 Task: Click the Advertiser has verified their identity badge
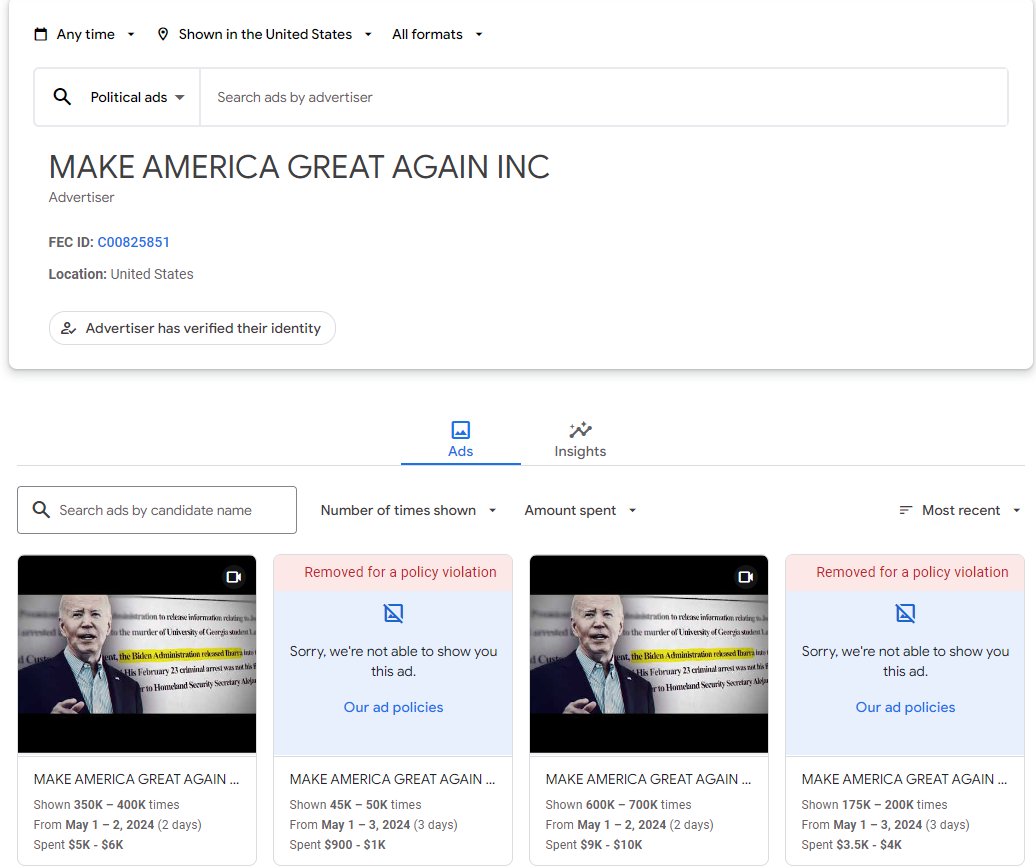pos(191,327)
